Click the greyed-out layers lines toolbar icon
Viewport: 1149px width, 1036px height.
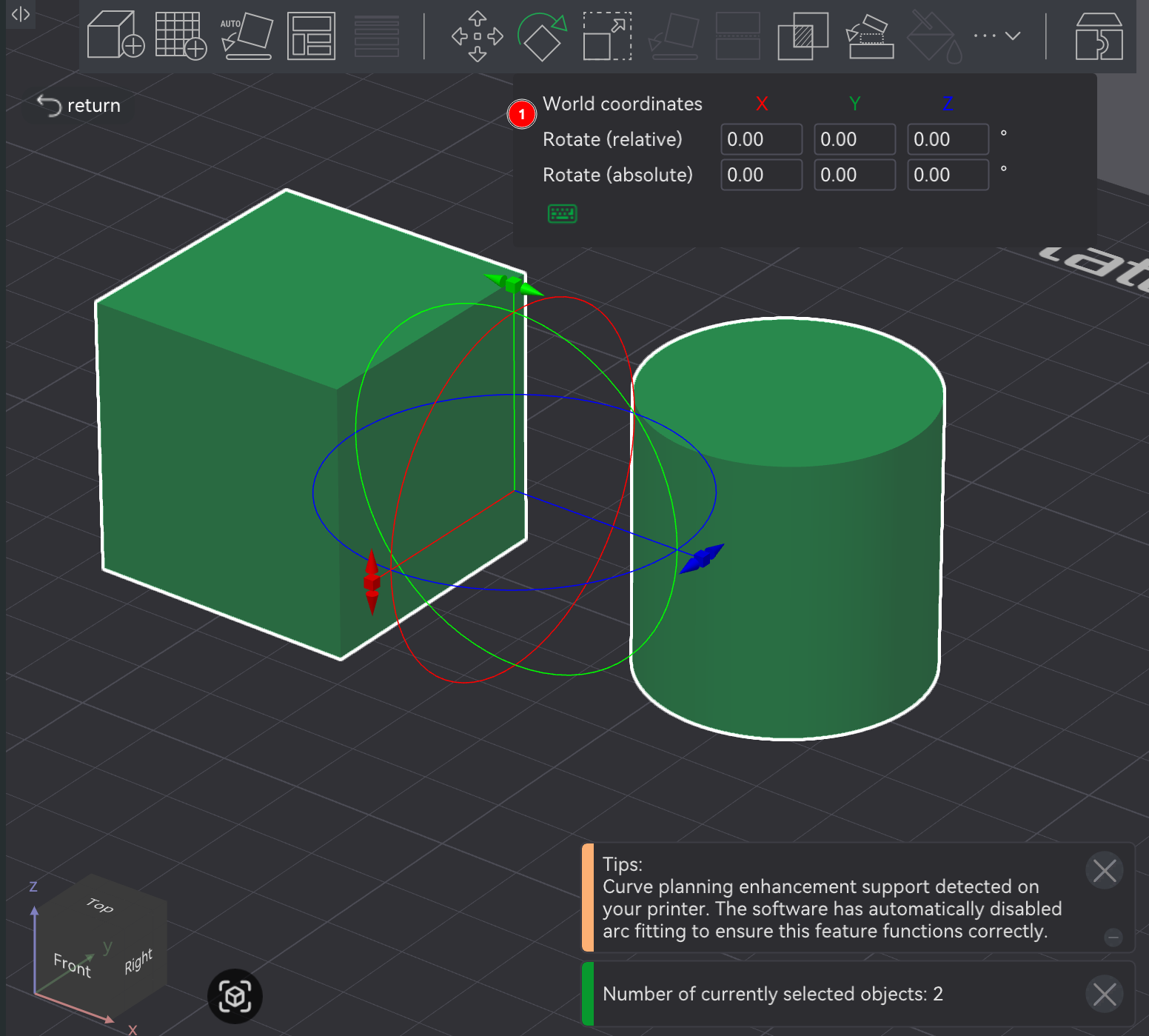click(x=377, y=36)
